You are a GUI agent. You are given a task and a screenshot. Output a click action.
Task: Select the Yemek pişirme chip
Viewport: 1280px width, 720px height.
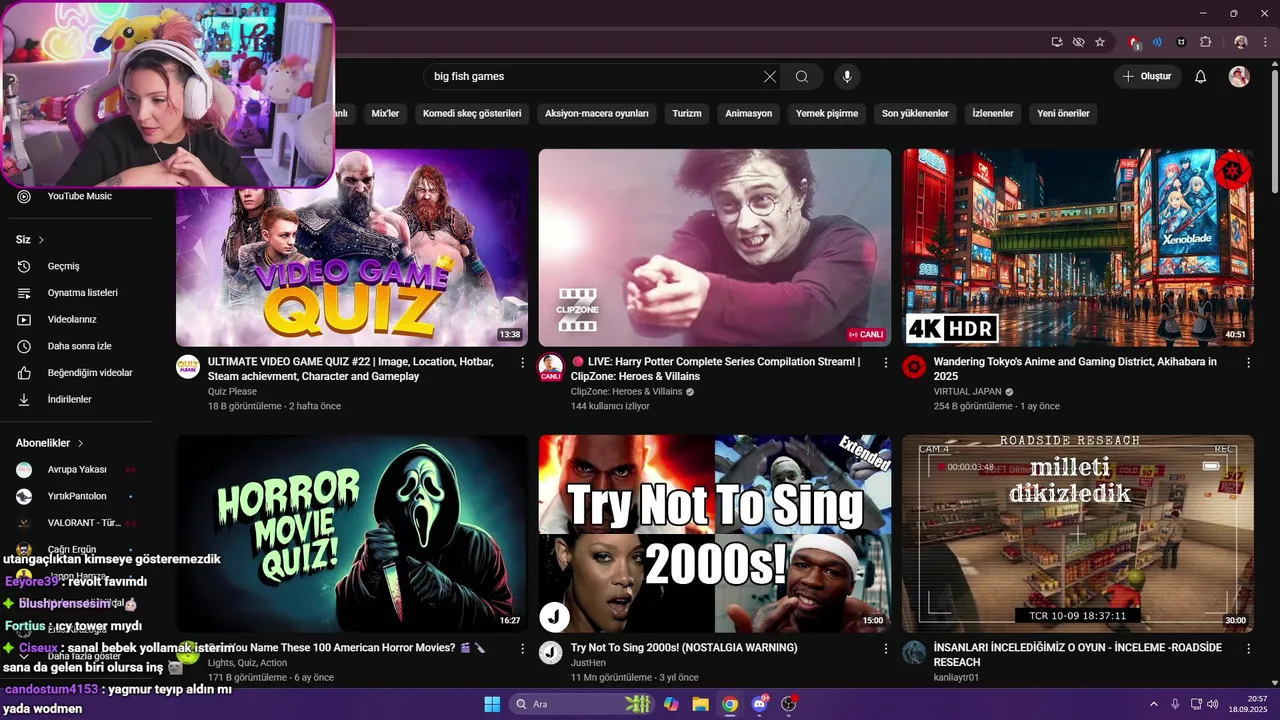[x=827, y=113]
